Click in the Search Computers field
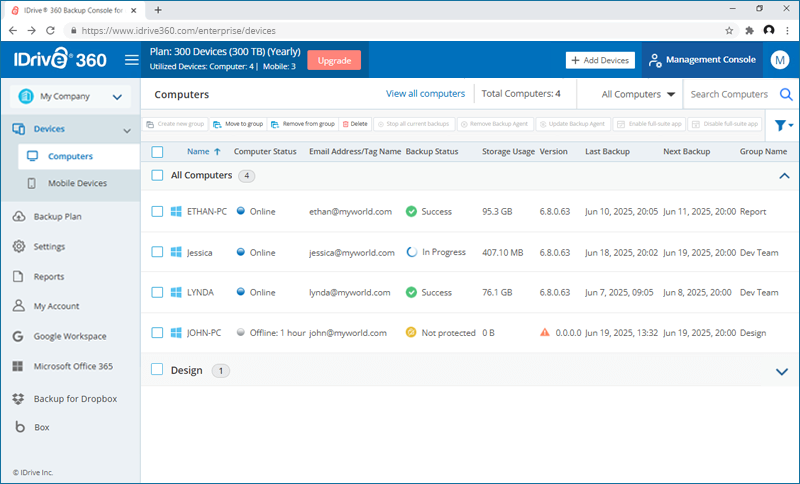The image size is (800, 484). 729,94
